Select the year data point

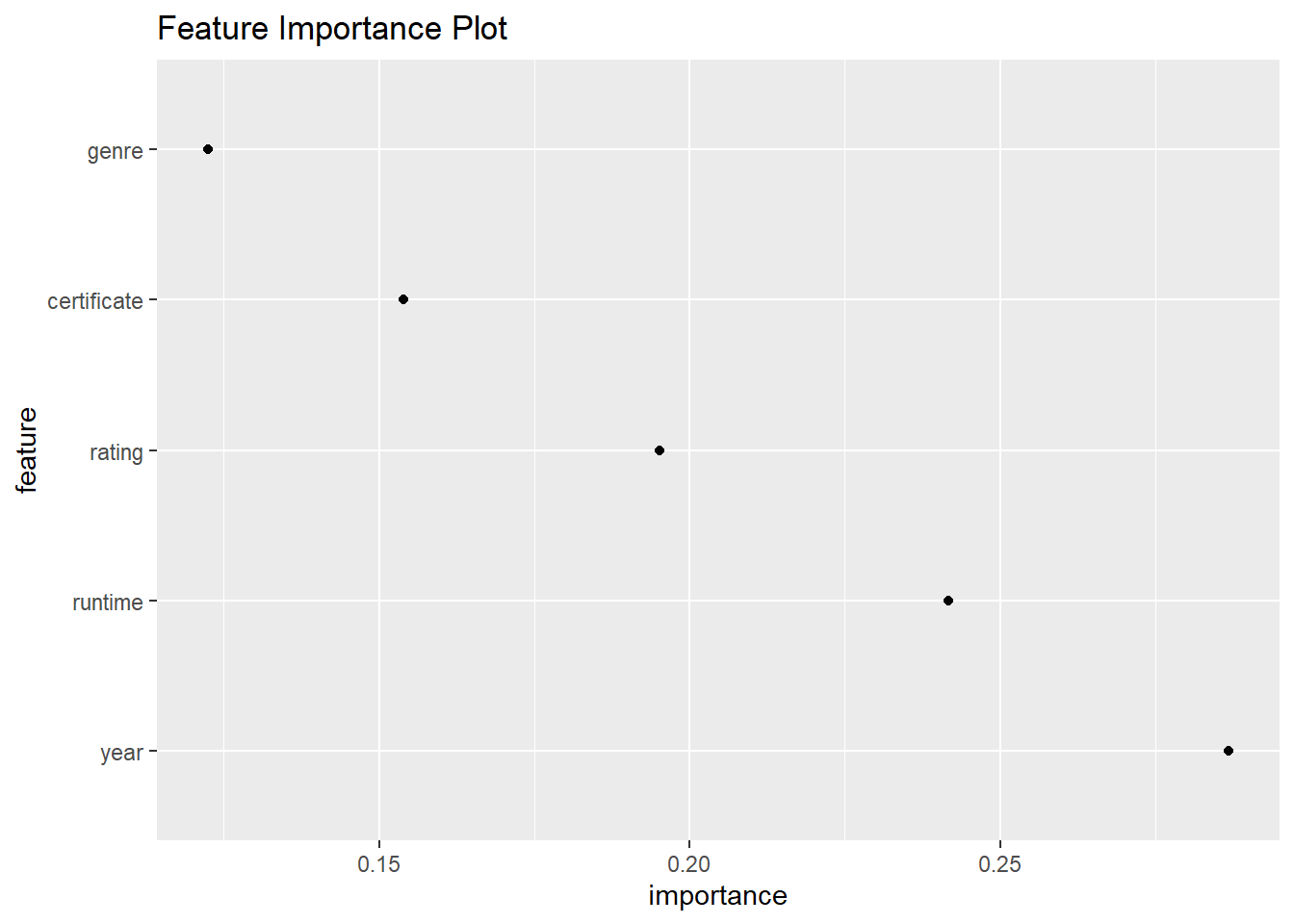coord(1229,751)
